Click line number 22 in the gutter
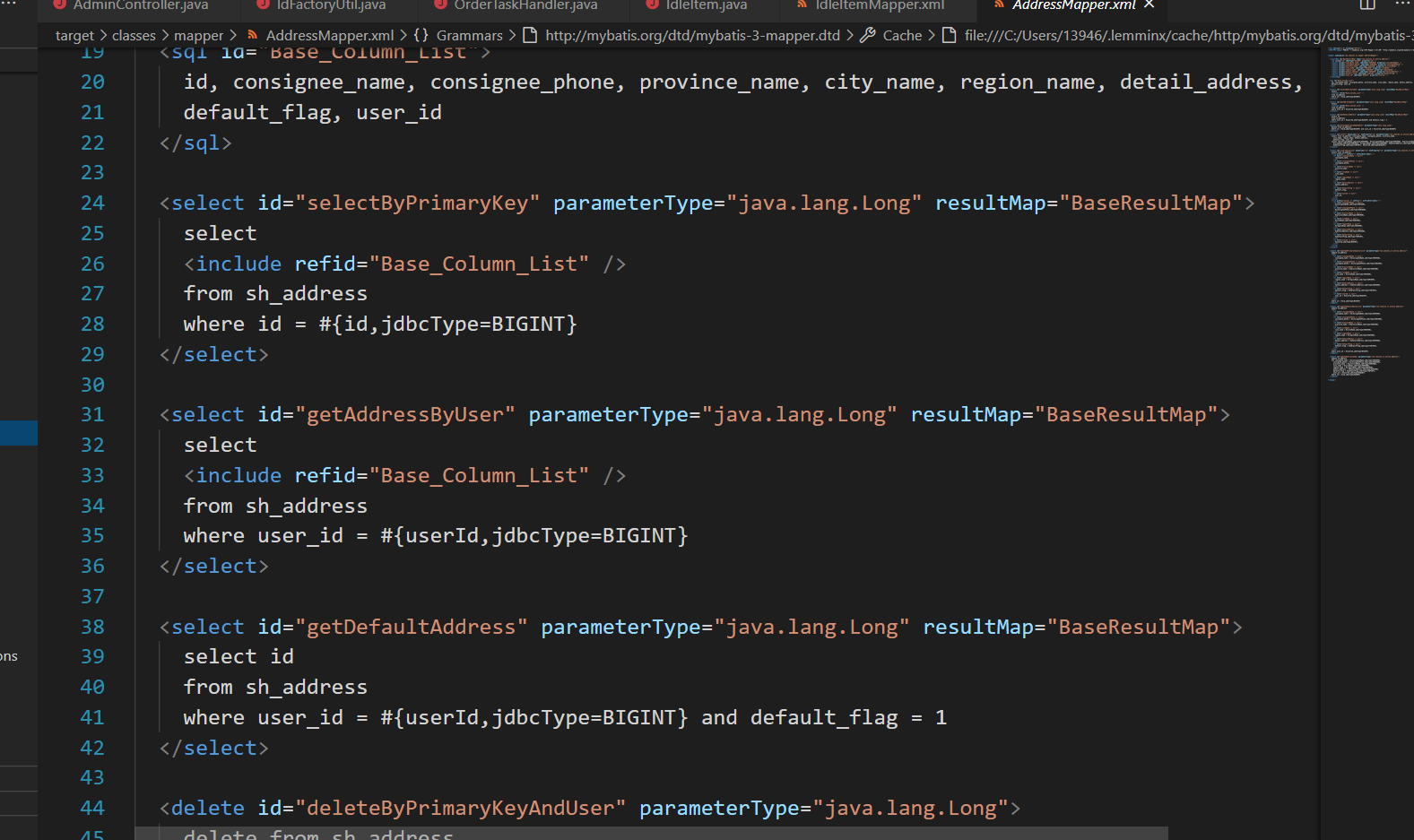This screenshot has width=1414, height=840. [x=92, y=143]
